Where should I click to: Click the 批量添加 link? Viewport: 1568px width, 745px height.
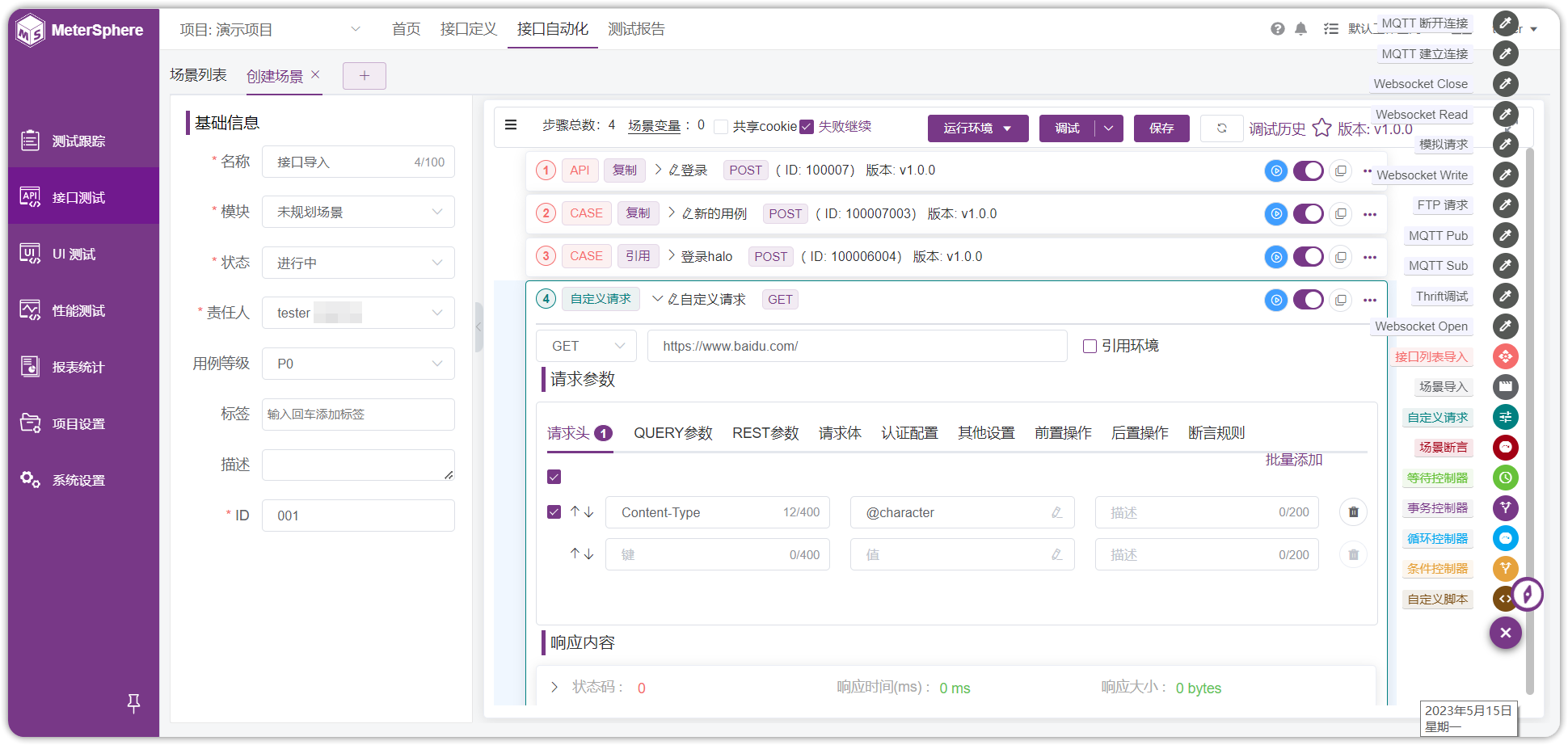(1294, 460)
